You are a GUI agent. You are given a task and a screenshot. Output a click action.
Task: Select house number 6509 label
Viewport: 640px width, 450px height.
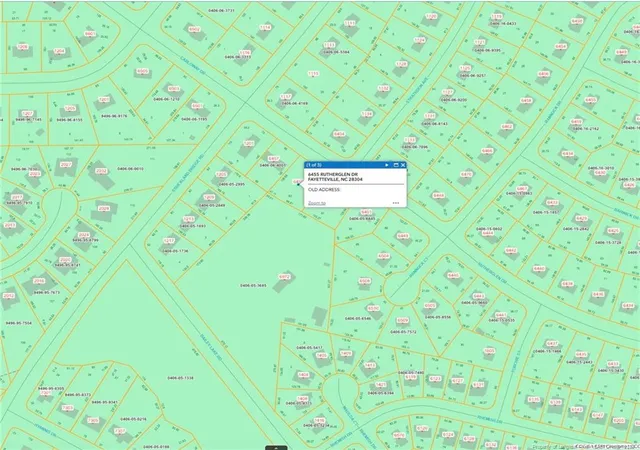click(402, 321)
